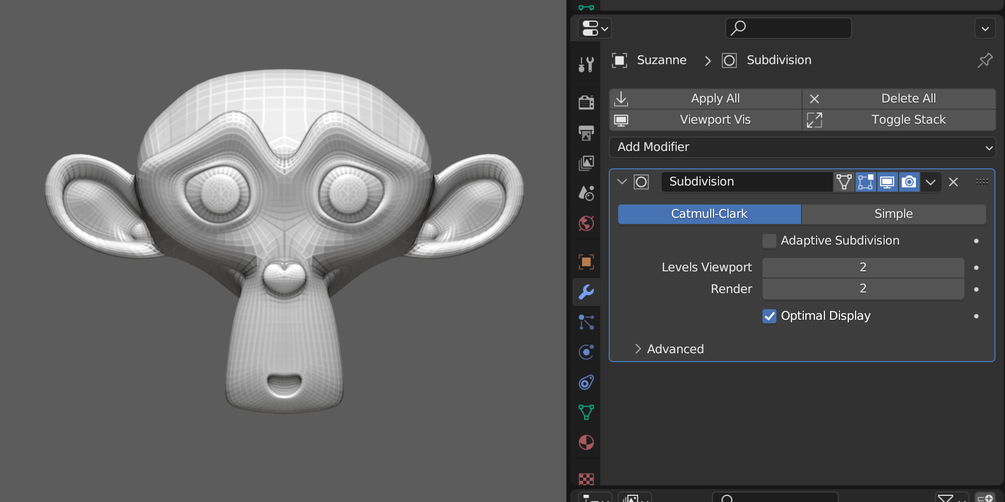This screenshot has height=502, width=1005.
Task: Click the Levels Viewport value field
Action: [x=863, y=267]
